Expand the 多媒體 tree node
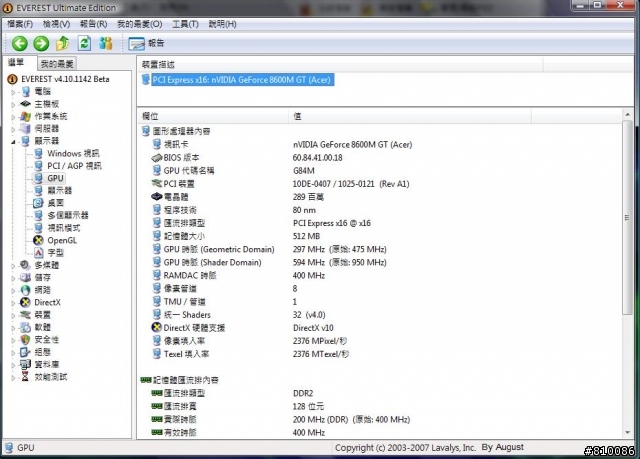Image resolution: width=640 pixels, height=459 pixels. (x=13, y=266)
